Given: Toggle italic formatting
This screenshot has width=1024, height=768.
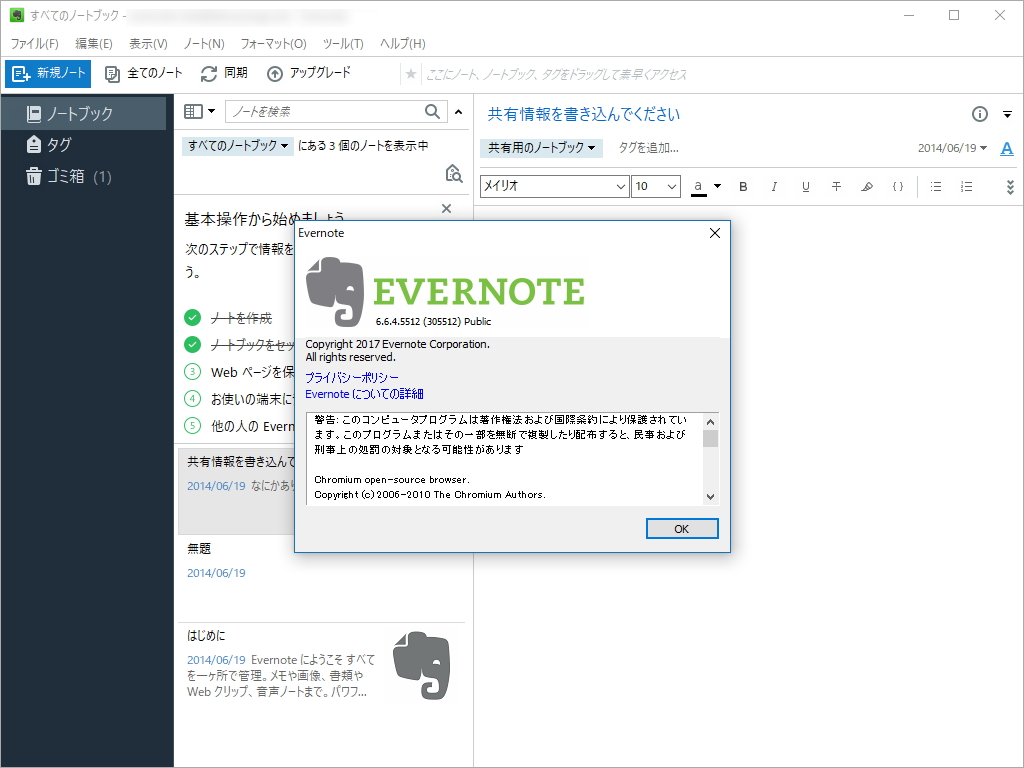Looking at the screenshot, I should (774, 186).
